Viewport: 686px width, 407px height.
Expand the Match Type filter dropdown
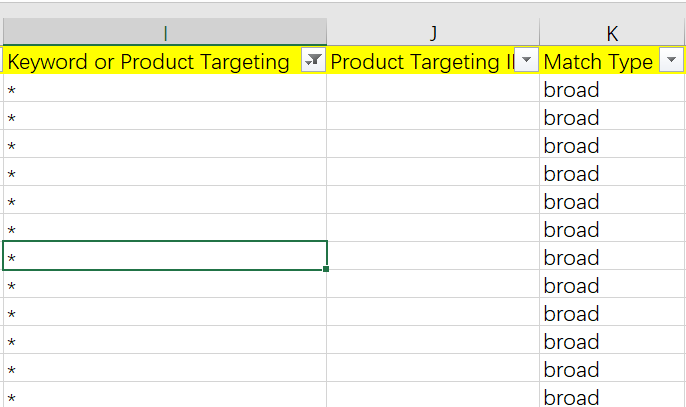click(671, 61)
